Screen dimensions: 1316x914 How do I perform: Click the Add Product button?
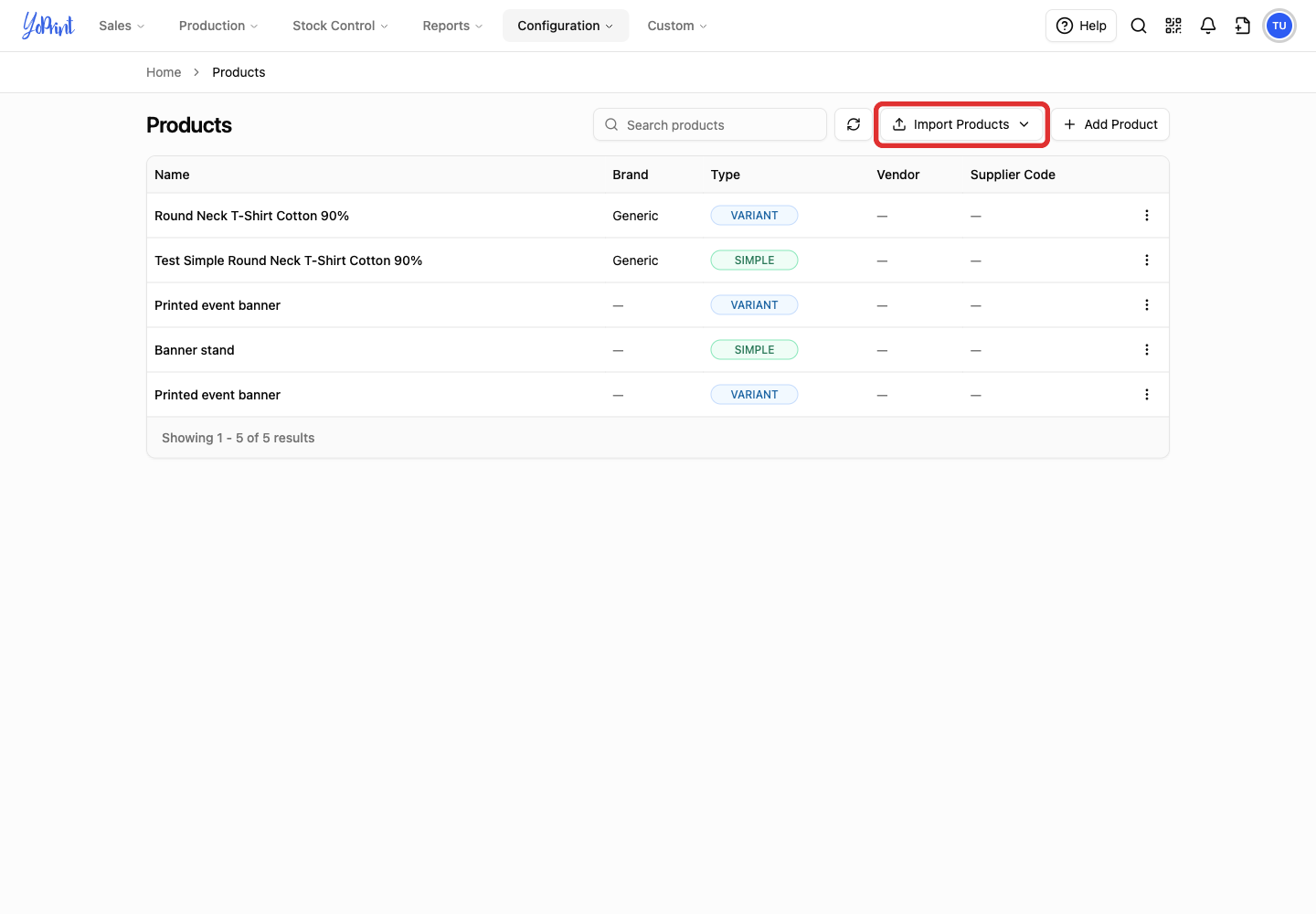point(1110,124)
